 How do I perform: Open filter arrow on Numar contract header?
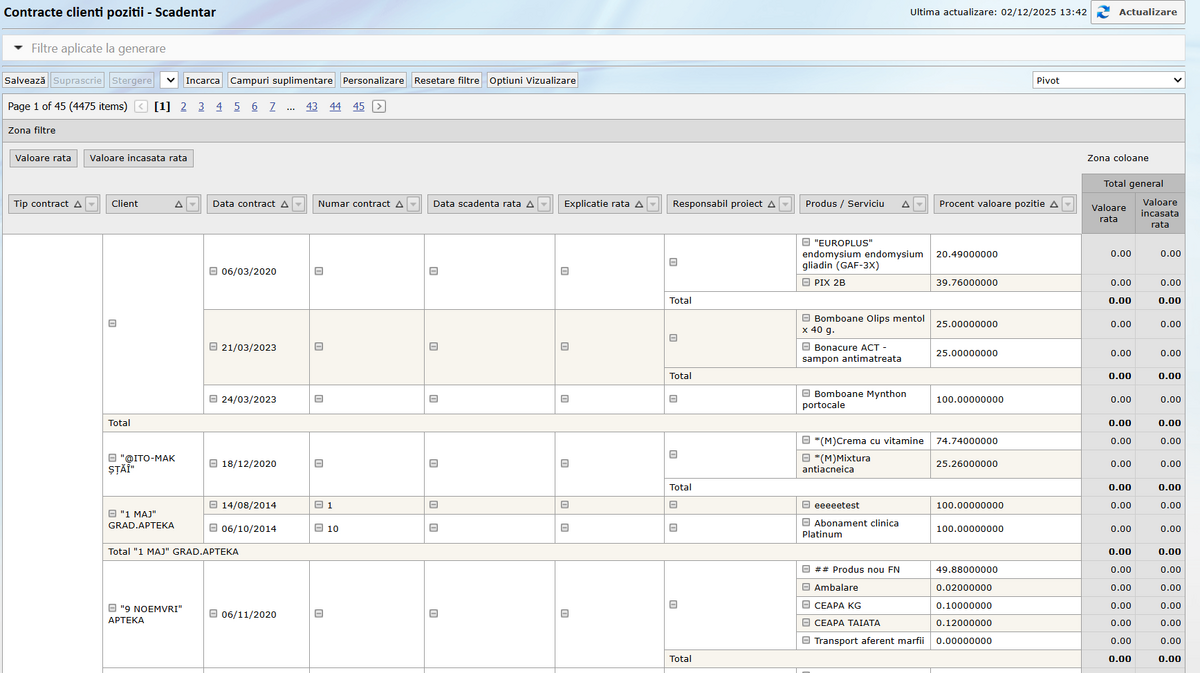point(414,204)
